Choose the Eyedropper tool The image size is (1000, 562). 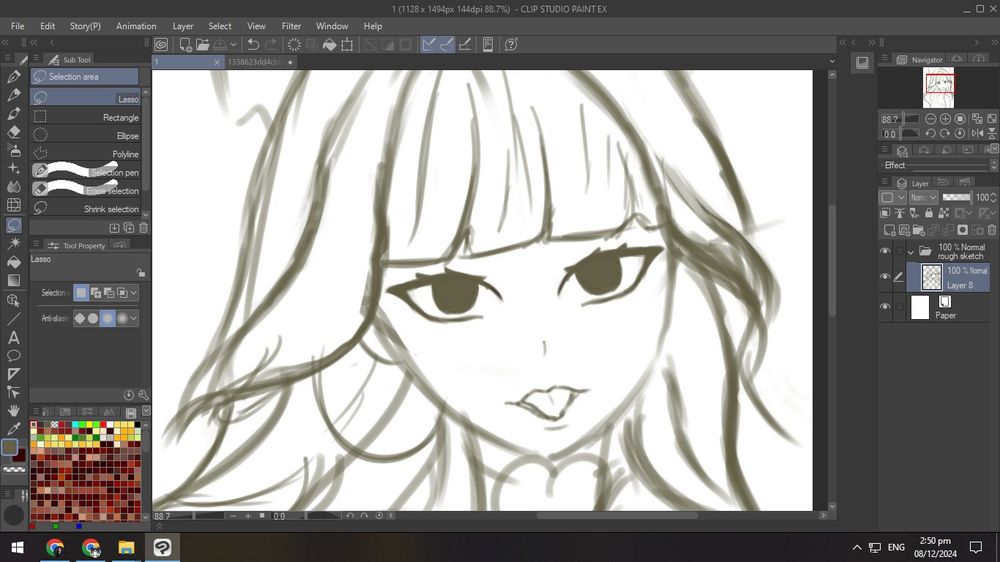(14, 429)
